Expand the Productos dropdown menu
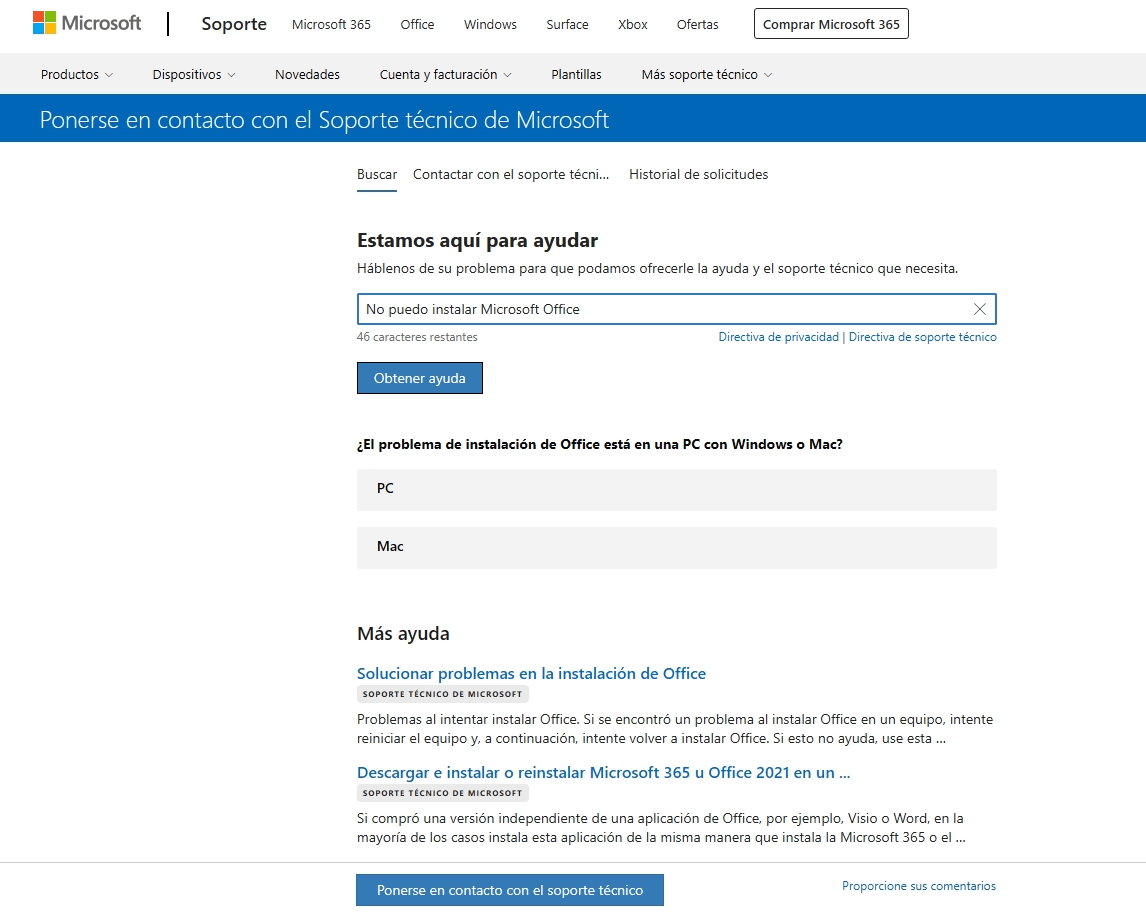 click(x=77, y=75)
